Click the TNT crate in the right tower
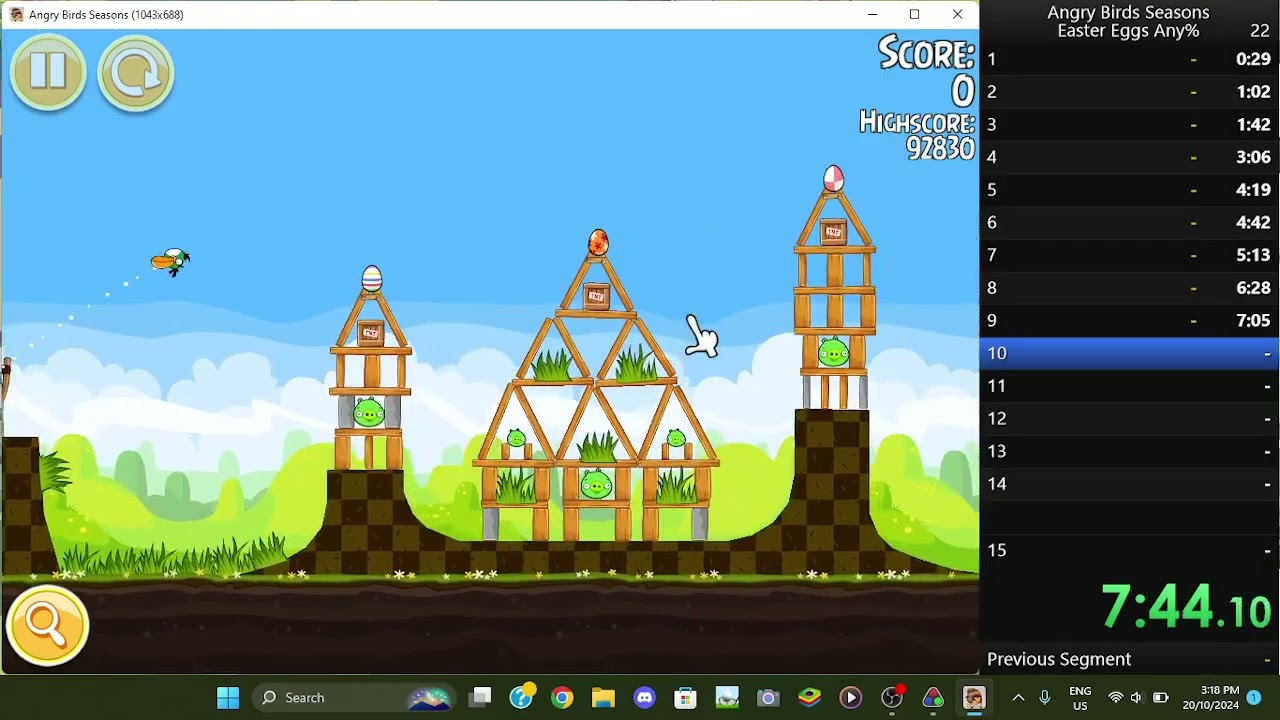1280x720 pixels. (x=833, y=233)
